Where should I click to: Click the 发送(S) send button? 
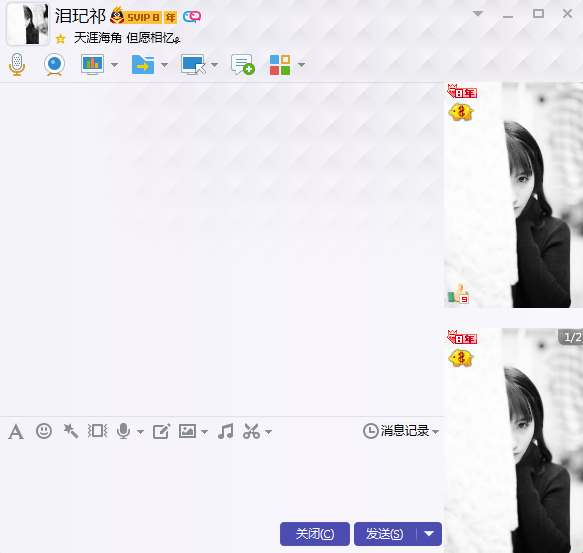coord(385,534)
